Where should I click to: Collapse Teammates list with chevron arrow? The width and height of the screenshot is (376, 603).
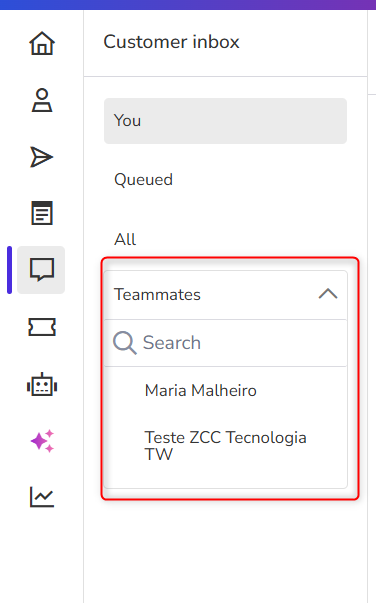(328, 294)
